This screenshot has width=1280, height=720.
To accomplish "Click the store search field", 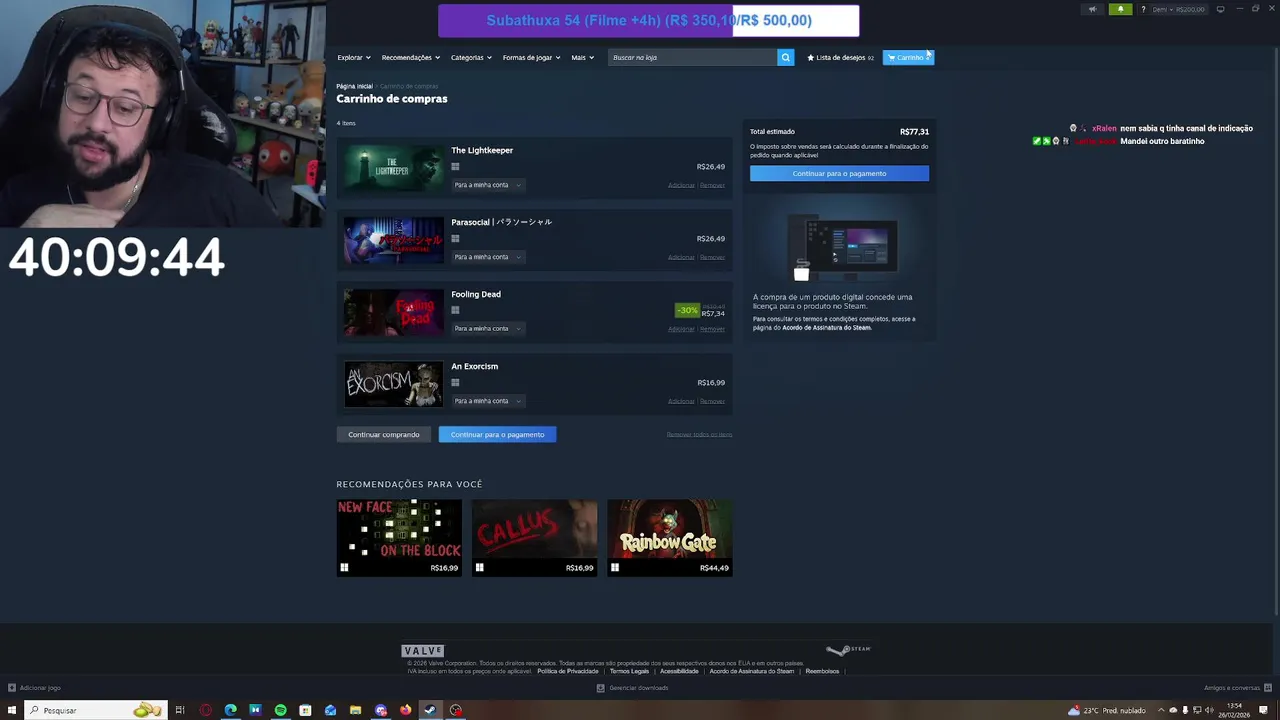I will [692, 57].
